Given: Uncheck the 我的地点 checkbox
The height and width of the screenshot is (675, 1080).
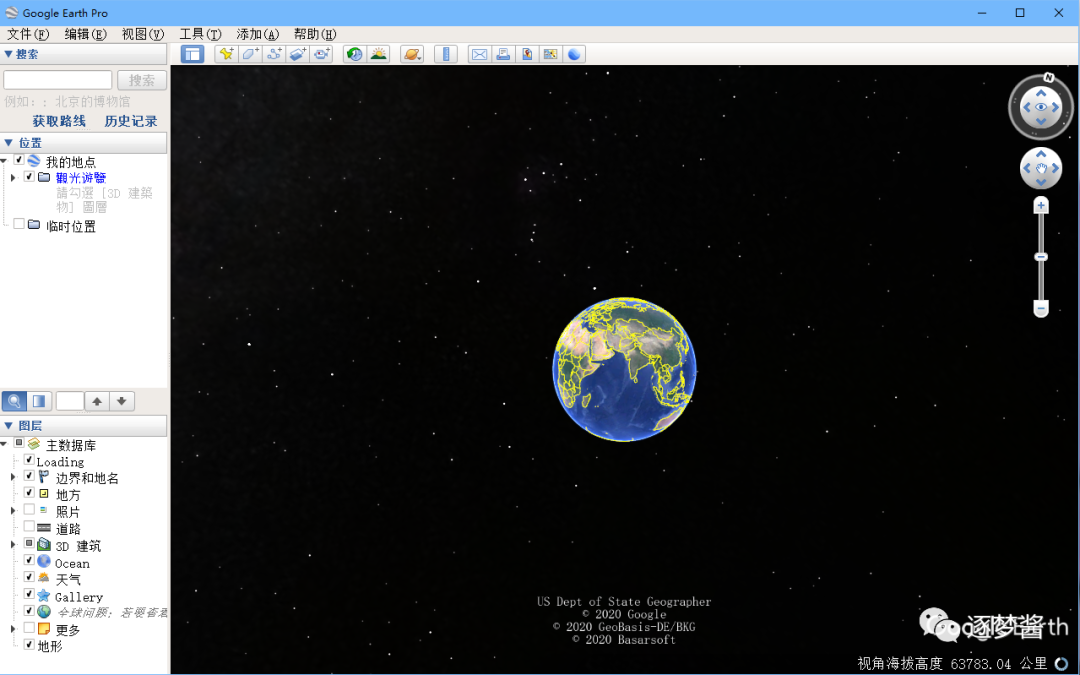Looking at the screenshot, I should pyautogui.click(x=19, y=160).
